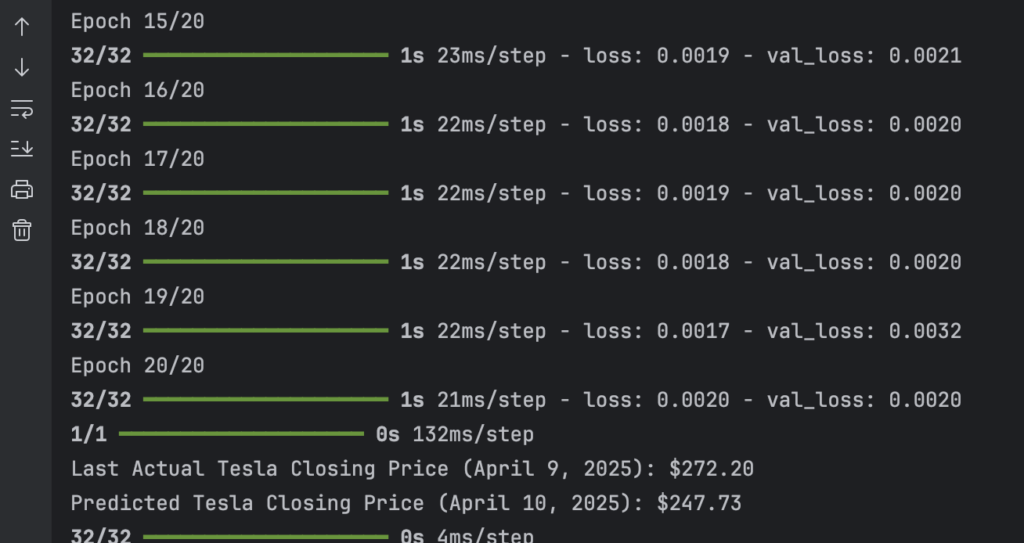Click the Epoch 17/20 console line

138,159
